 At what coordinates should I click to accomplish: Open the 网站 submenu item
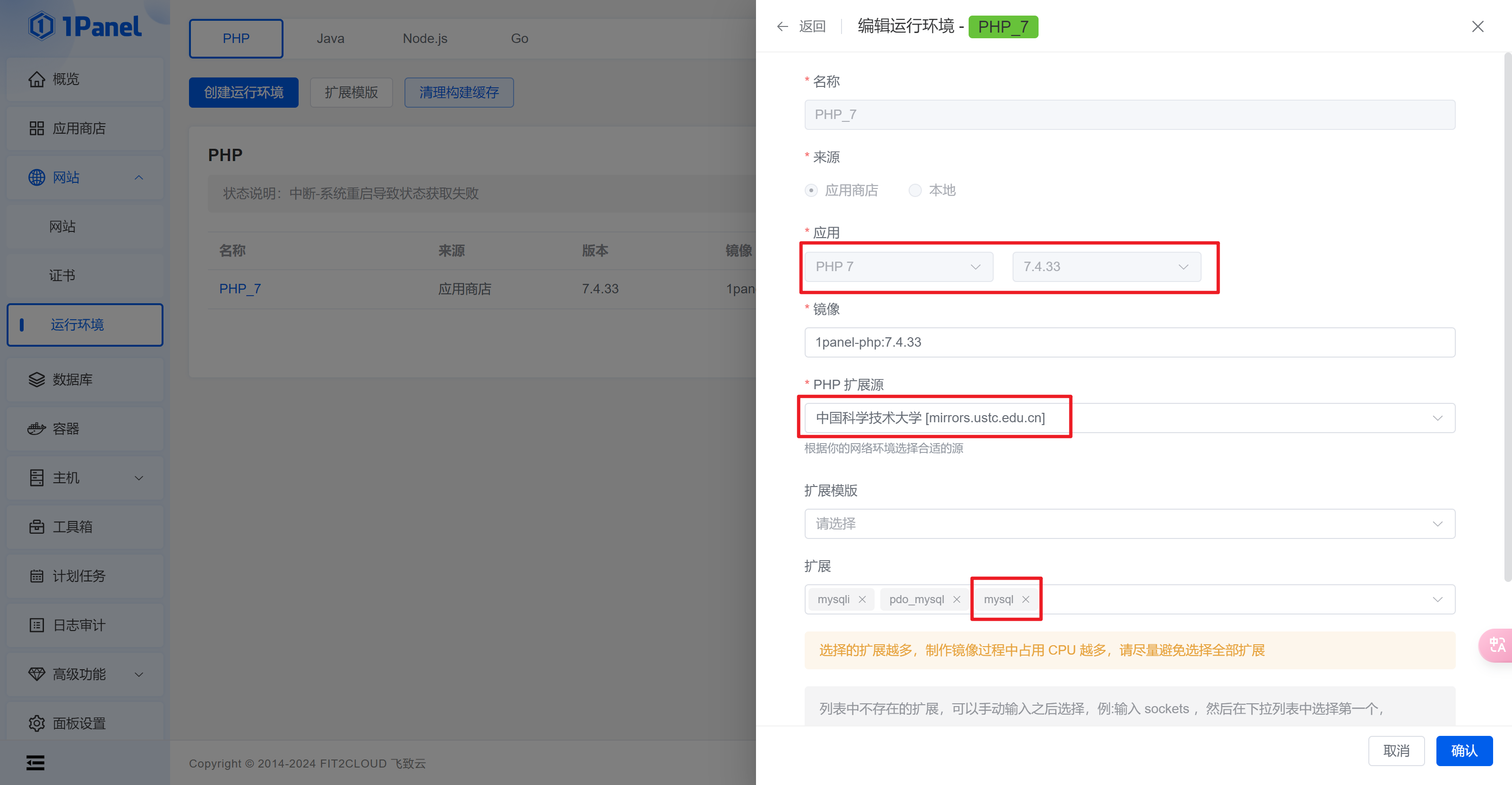tap(85, 226)
